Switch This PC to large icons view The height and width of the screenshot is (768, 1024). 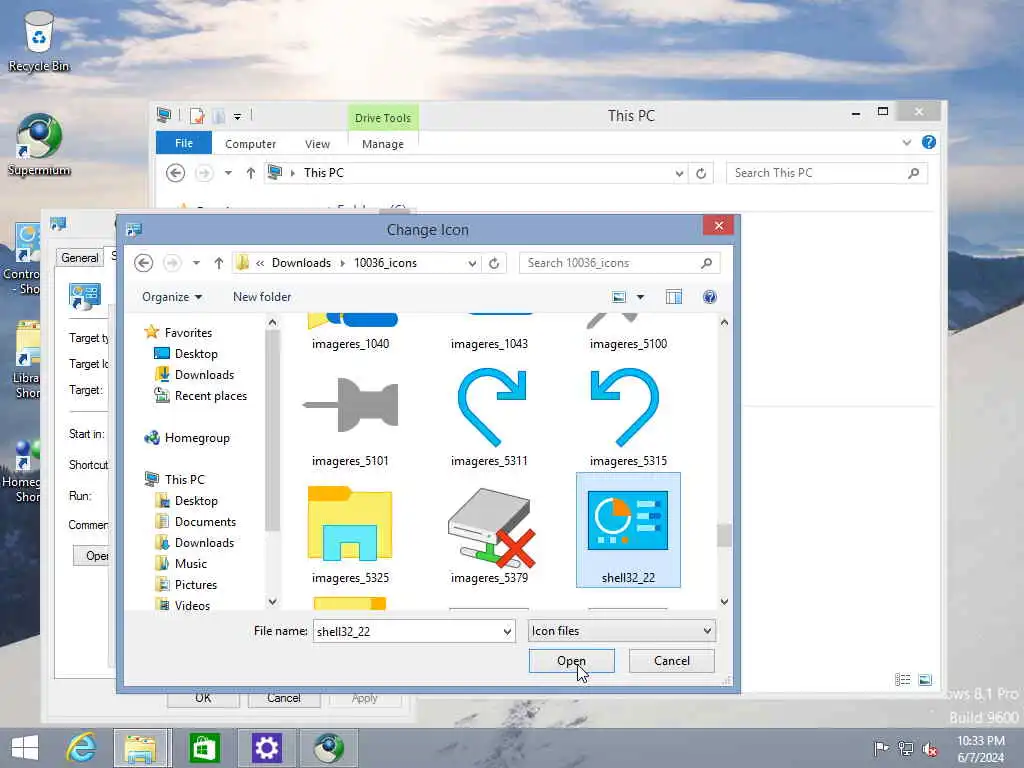click(x=925, y=680)
